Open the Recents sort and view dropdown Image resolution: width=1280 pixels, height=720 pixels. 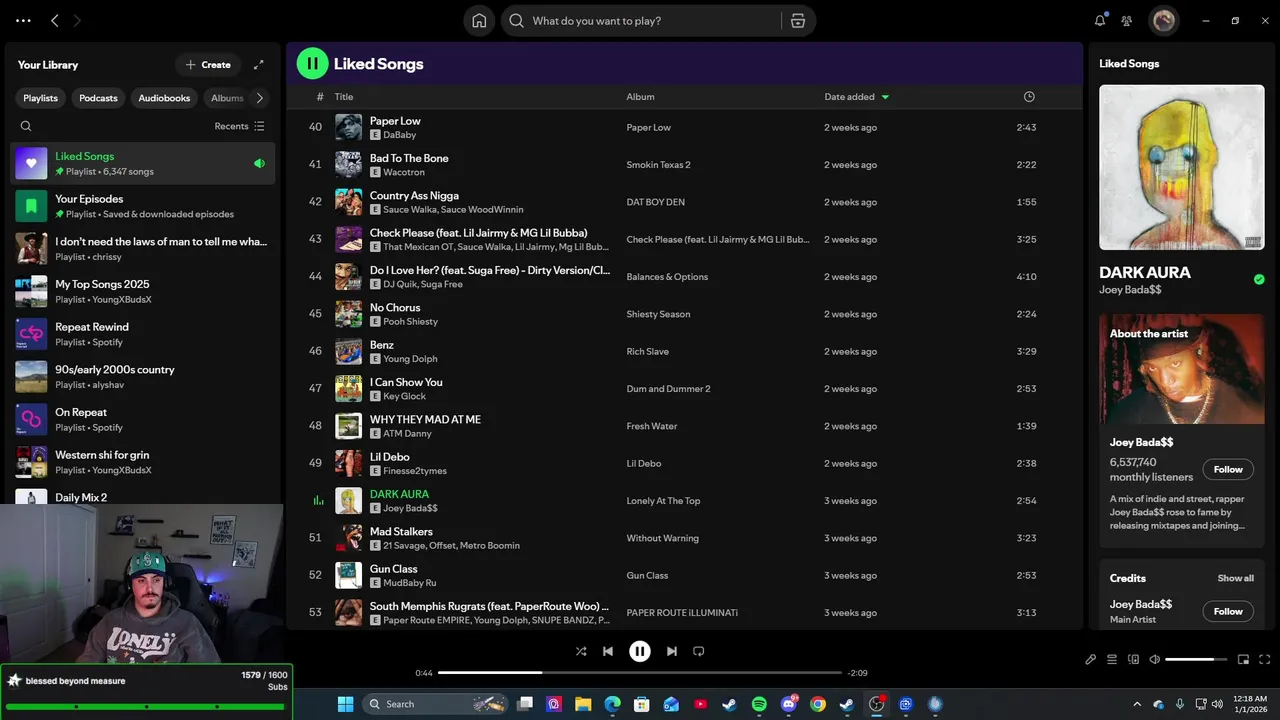pyautogui.click(x=240, y=126)
